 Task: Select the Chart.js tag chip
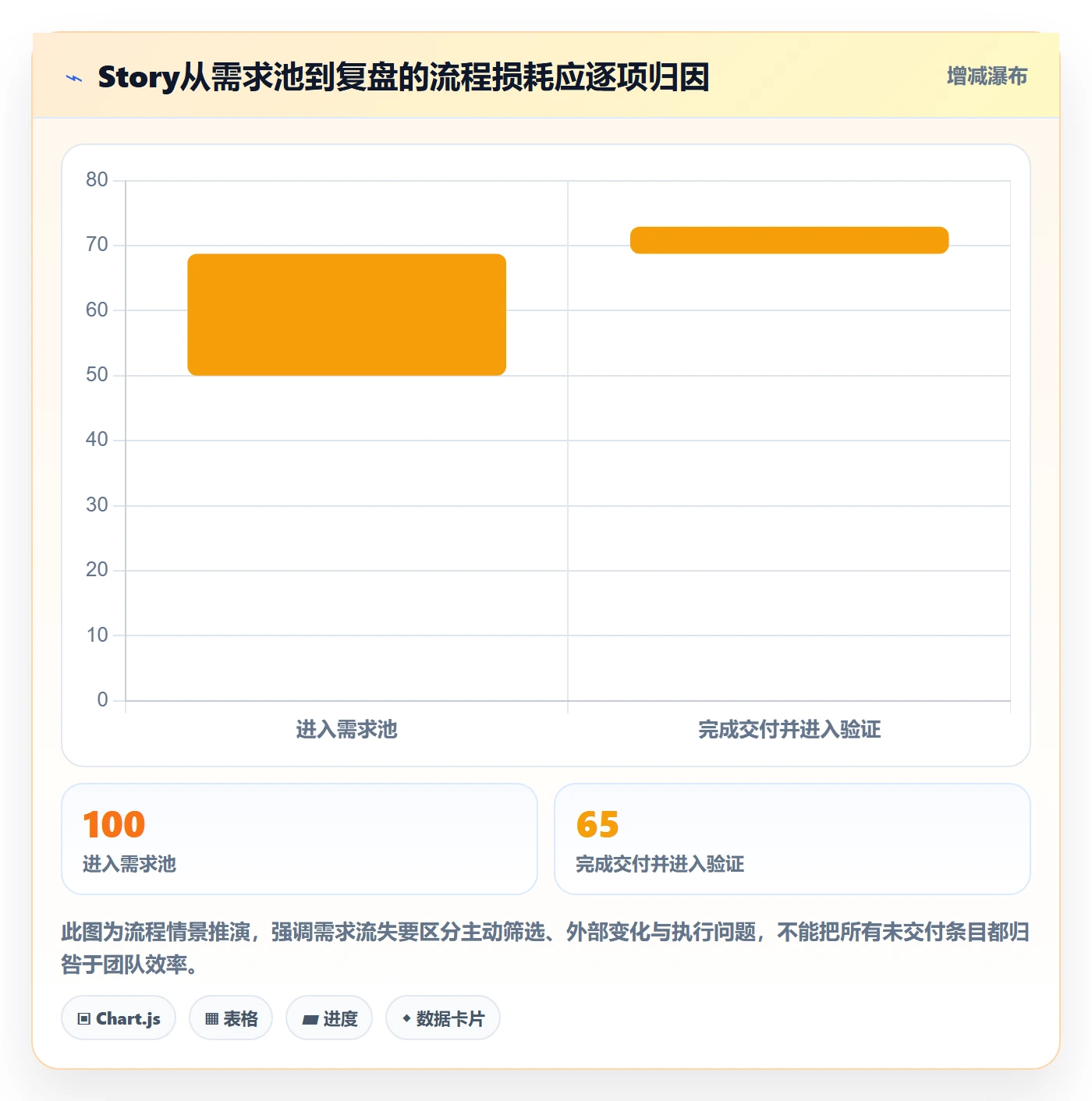pos(119,1018)
